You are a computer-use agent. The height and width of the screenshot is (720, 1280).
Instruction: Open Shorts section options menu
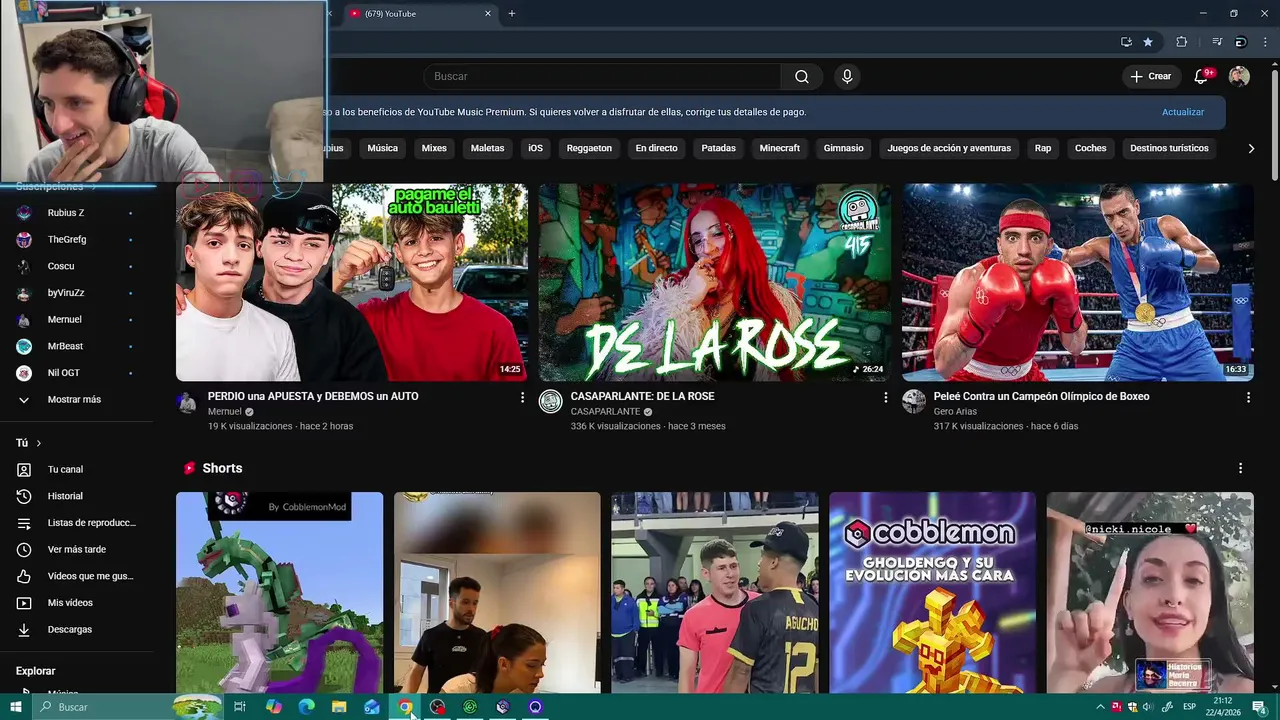pos(1240,468)
